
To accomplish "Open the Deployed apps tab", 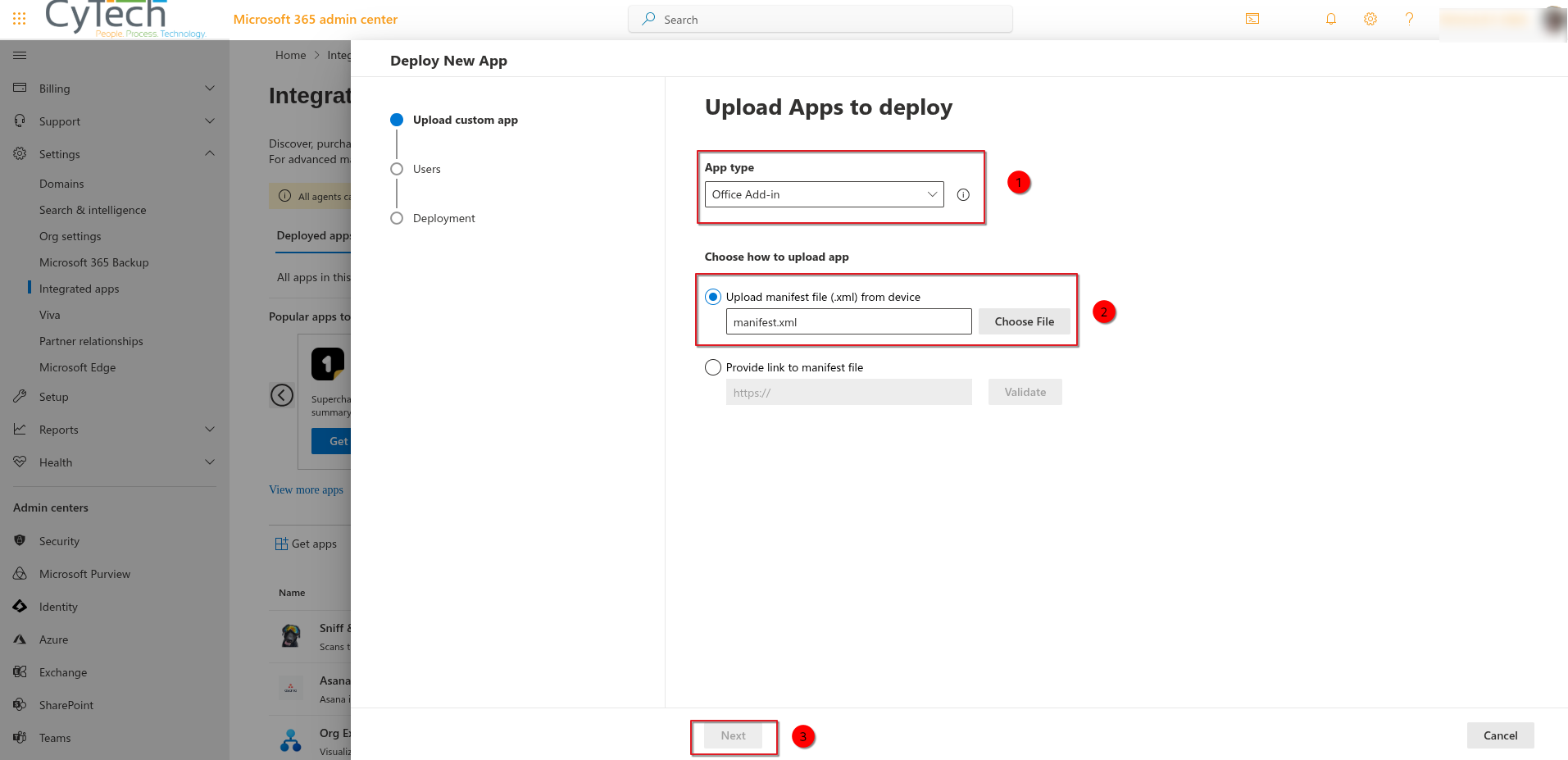I will click(314, 235).
